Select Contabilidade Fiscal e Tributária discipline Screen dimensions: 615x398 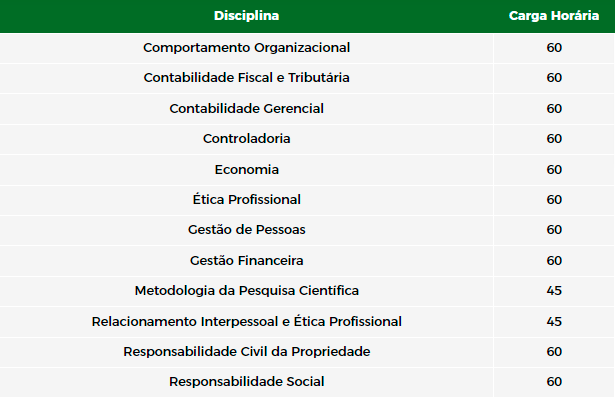click(x=246, y=78)
